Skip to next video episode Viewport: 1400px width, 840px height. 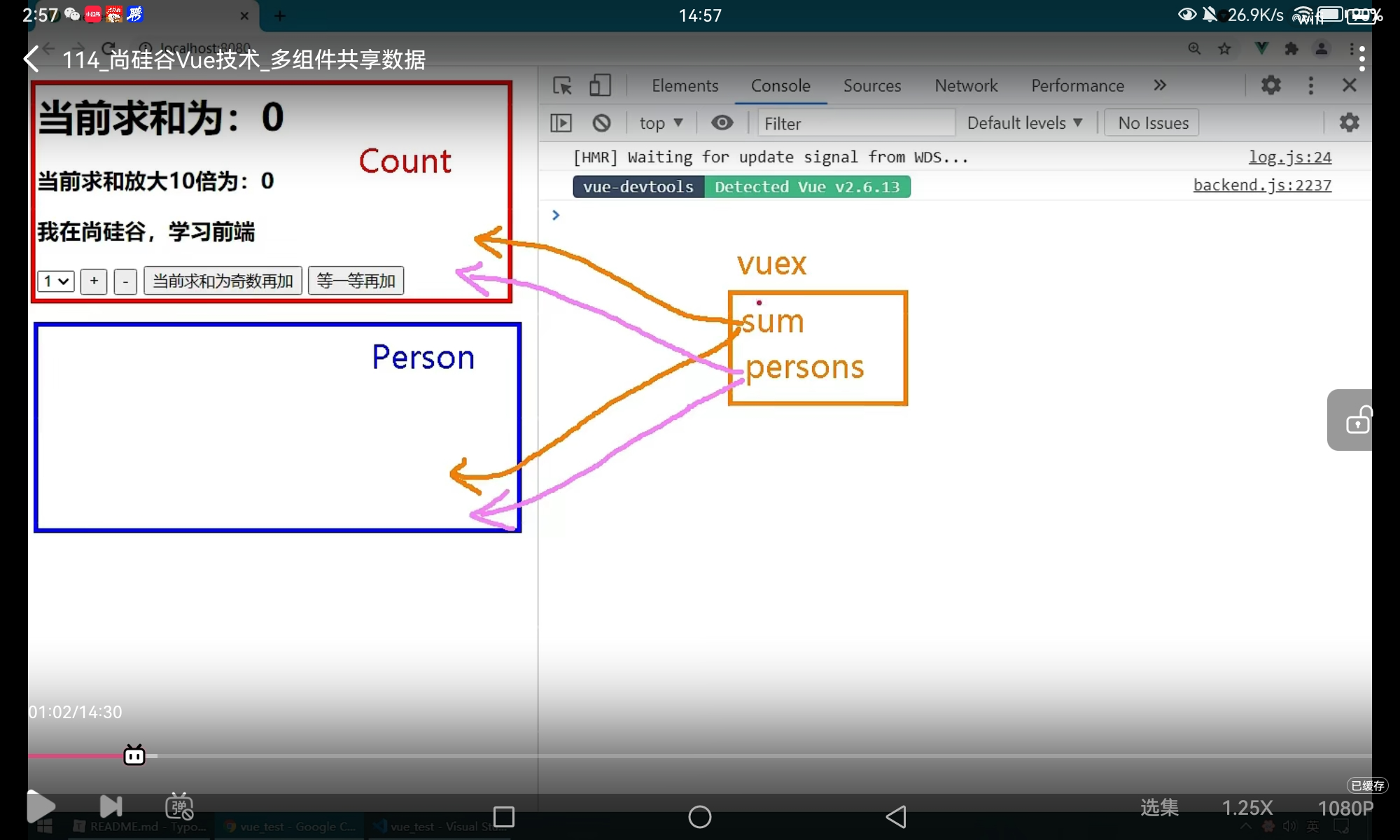tap(111, 806)
